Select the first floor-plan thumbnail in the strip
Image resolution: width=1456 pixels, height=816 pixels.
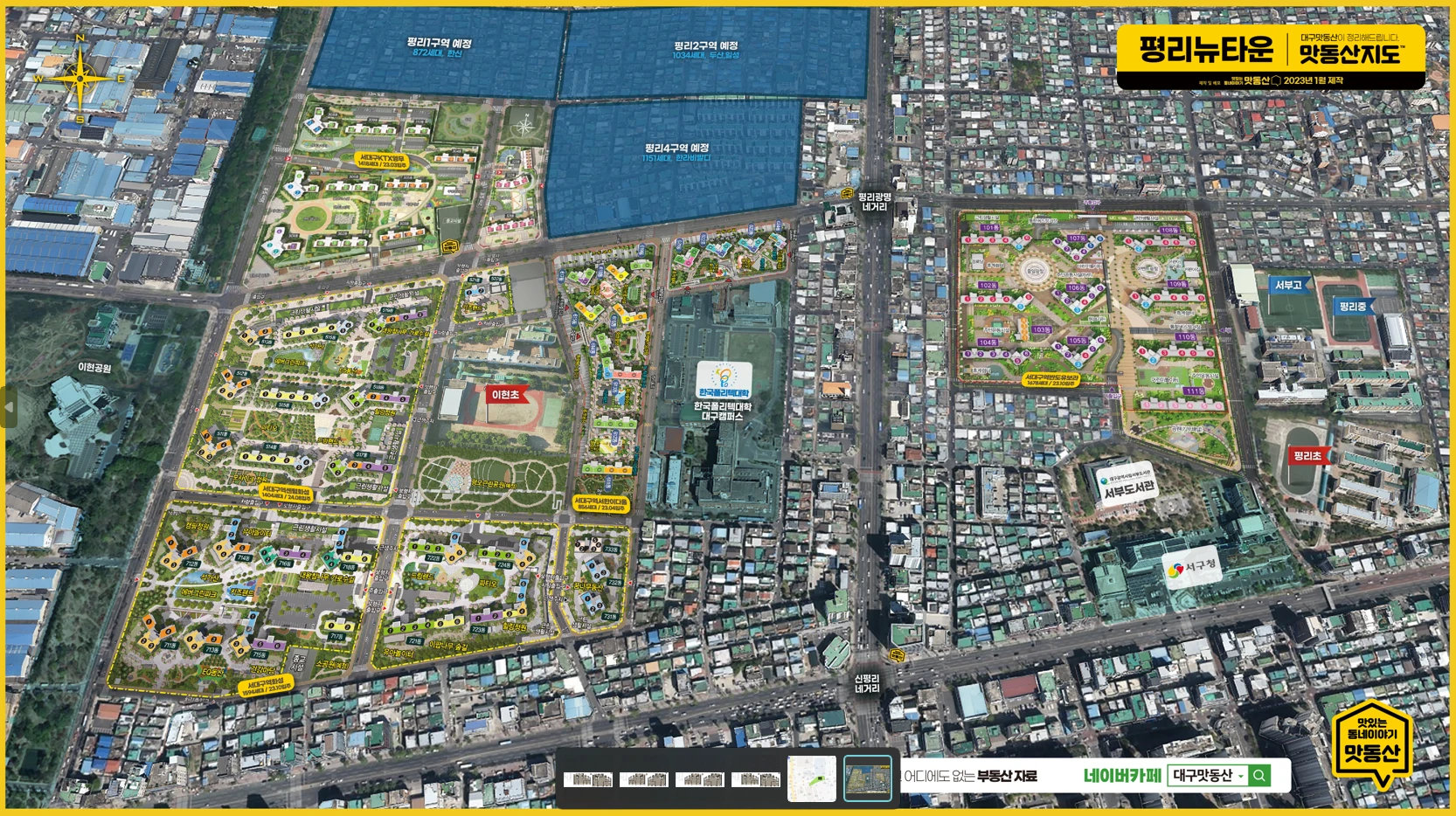[x=587, y=779]
